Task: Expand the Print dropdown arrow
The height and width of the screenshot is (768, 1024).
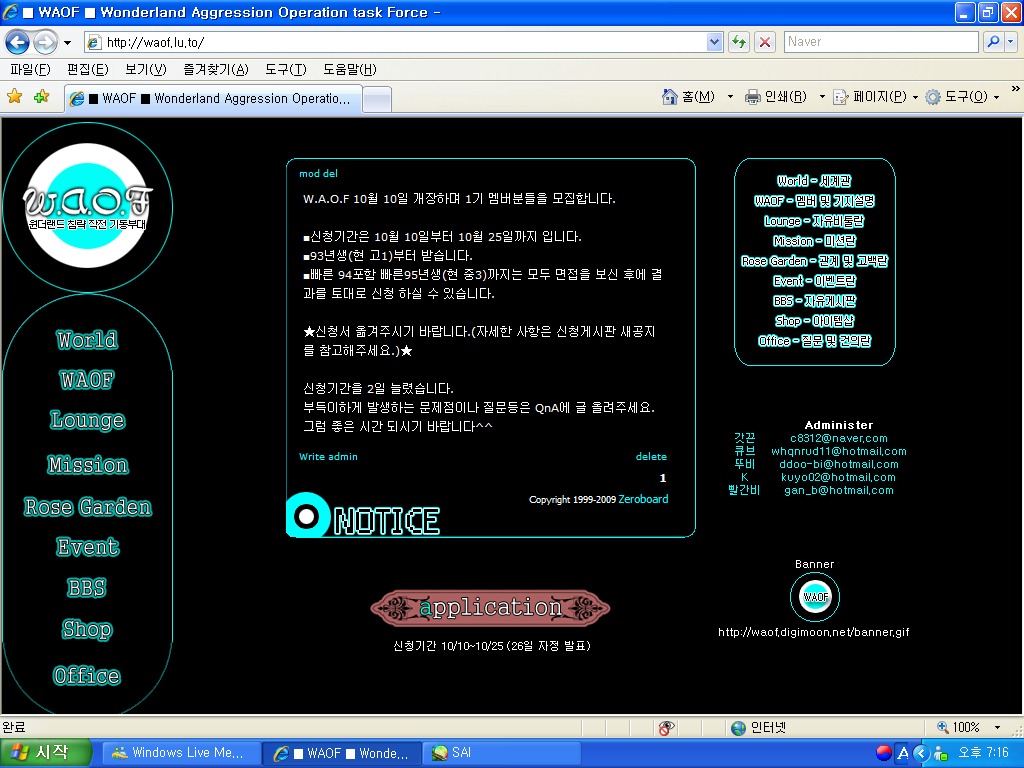Action: [822, 97]
